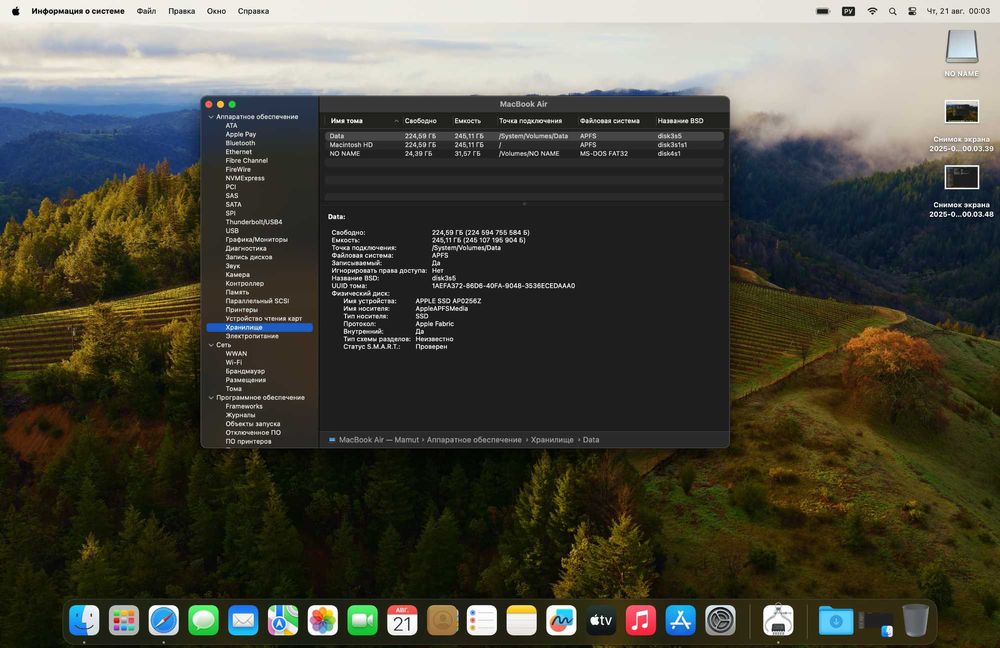
Task: Click Емкость column header
Action: coord(467,121)
